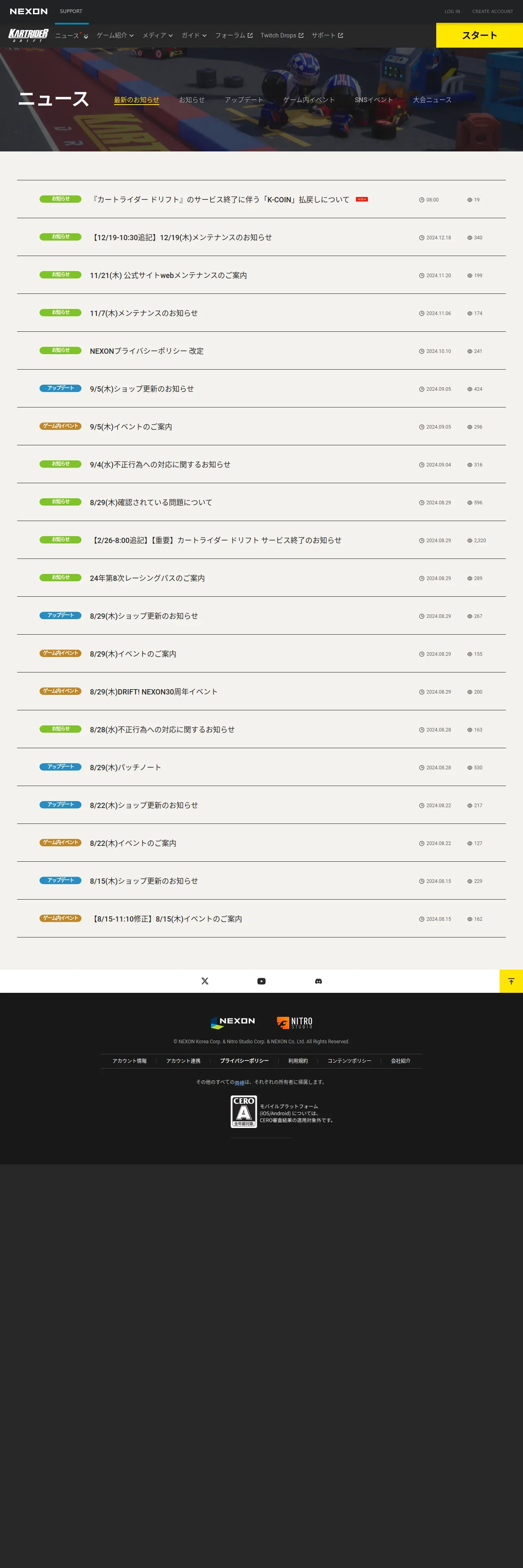Click the 2024.12.18 date text
The width and height of the screenshot is (523, 1568).
pos(438,238)
